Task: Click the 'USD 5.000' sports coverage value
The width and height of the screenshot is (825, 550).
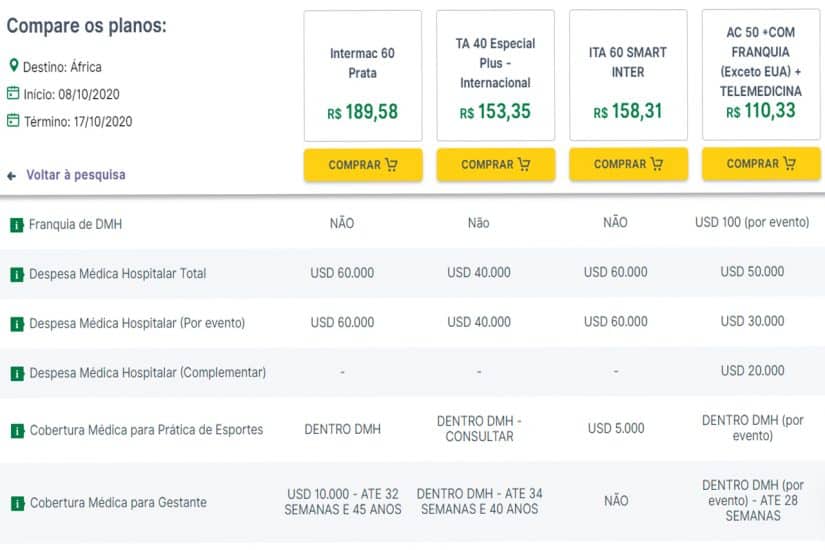Action: [x=616, y=428]
